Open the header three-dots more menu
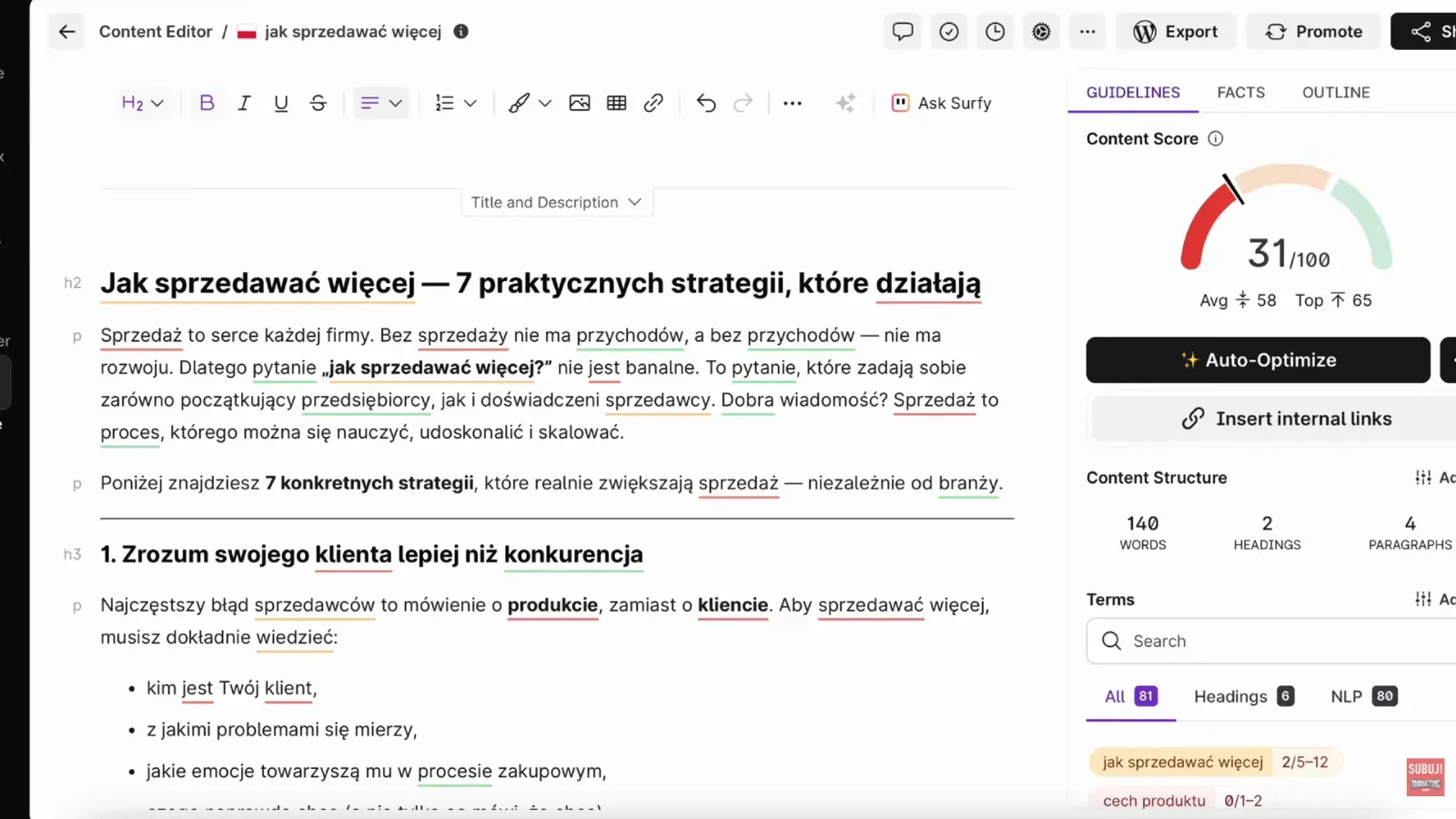 click(1087, 32)
